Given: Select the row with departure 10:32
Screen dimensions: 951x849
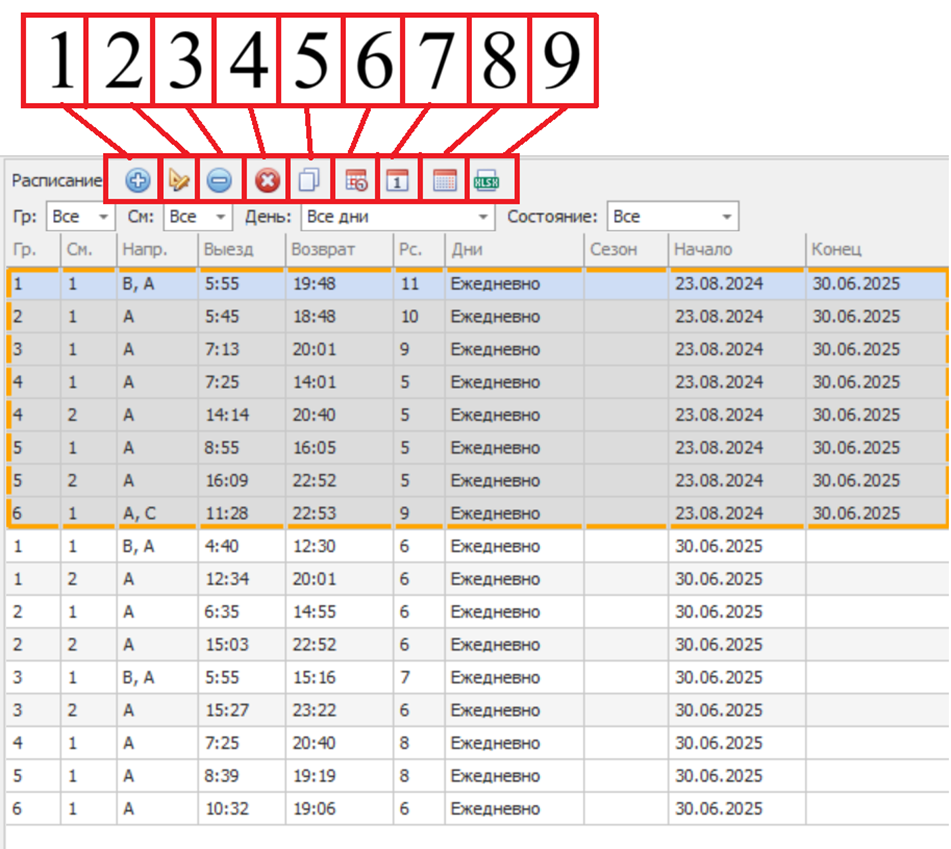Looking at the screenshot, I should click(400, 809).
